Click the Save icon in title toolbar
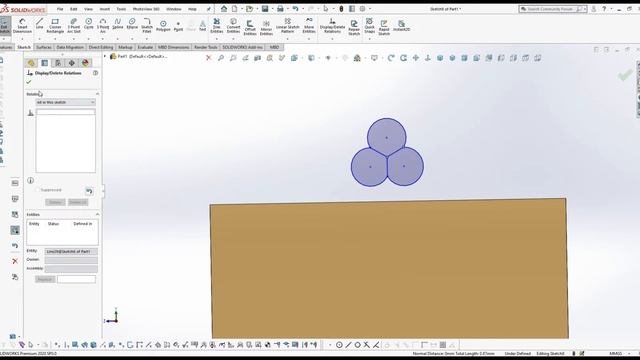The height and width of the screenshot is (360, 640). (265, 9)
